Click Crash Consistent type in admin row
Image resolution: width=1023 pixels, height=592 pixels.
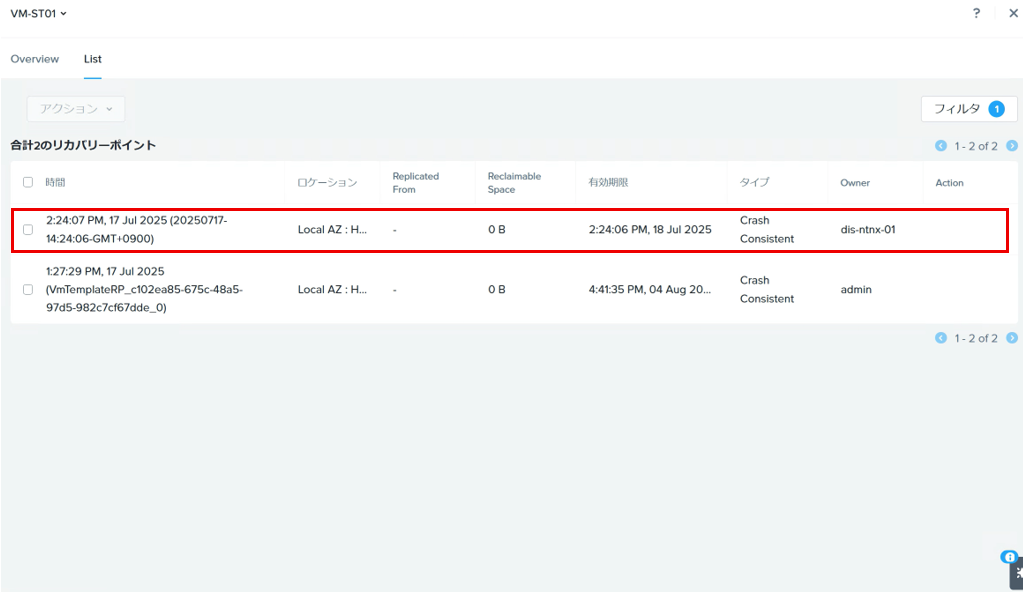click(767, 289)
